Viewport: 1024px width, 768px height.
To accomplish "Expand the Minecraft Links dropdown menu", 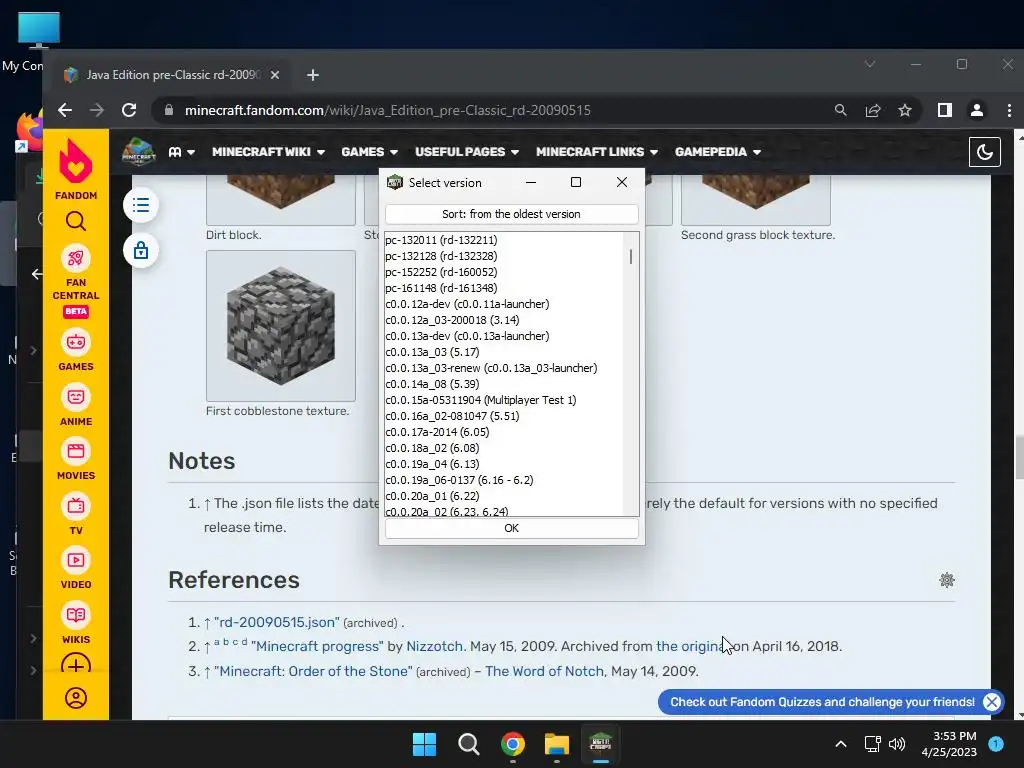I will point(597,152).
